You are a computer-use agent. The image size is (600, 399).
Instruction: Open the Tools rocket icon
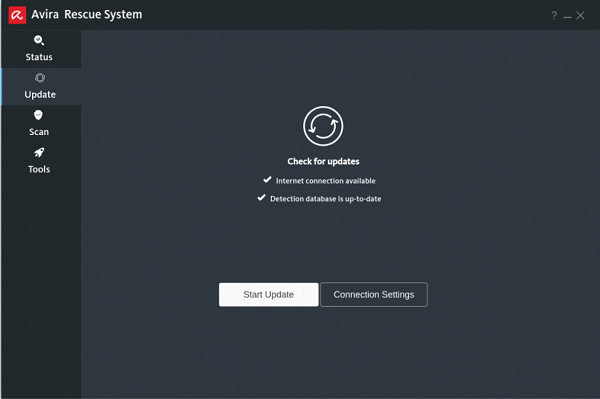pos(39,152)
